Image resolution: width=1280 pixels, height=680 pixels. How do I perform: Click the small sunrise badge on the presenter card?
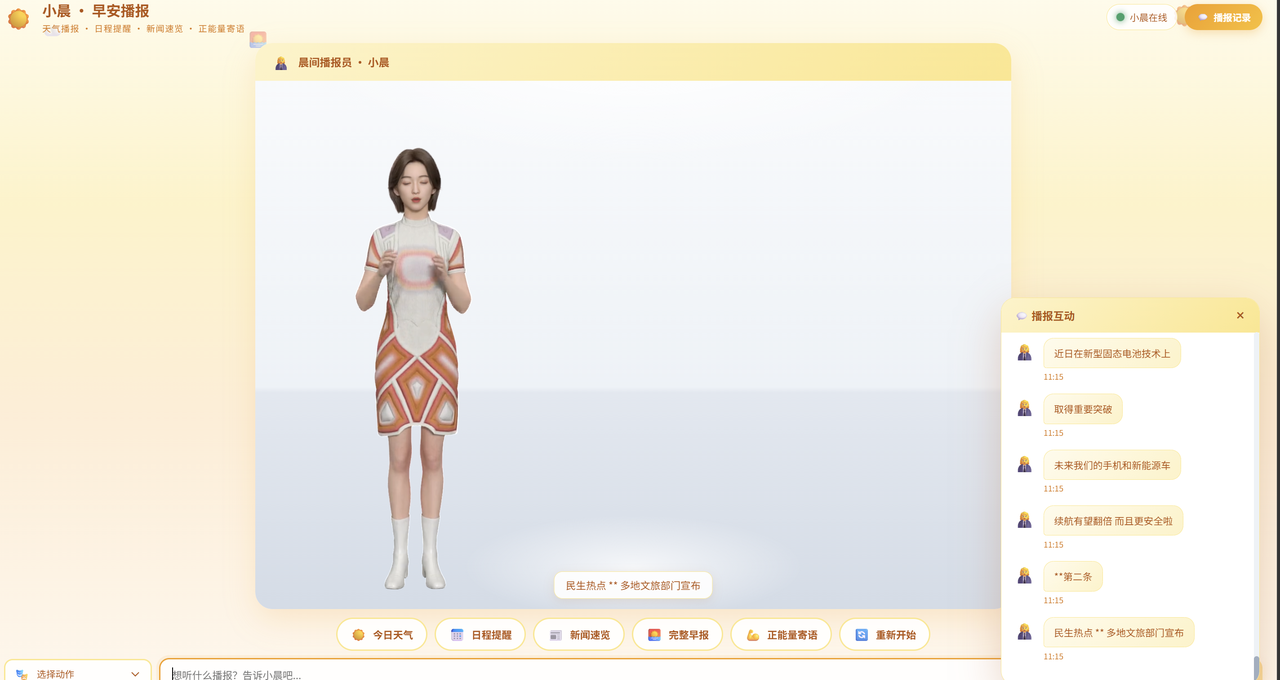coord(258,39)
